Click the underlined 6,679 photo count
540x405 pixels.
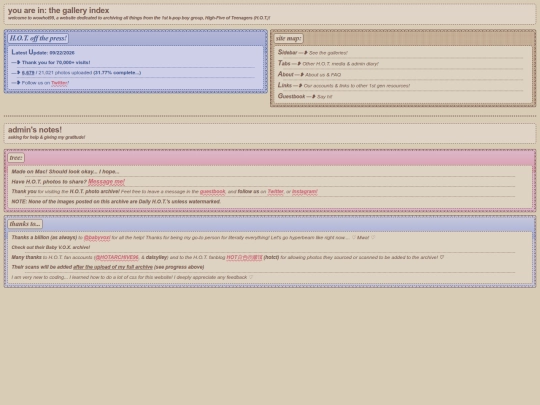coord(28,73)
